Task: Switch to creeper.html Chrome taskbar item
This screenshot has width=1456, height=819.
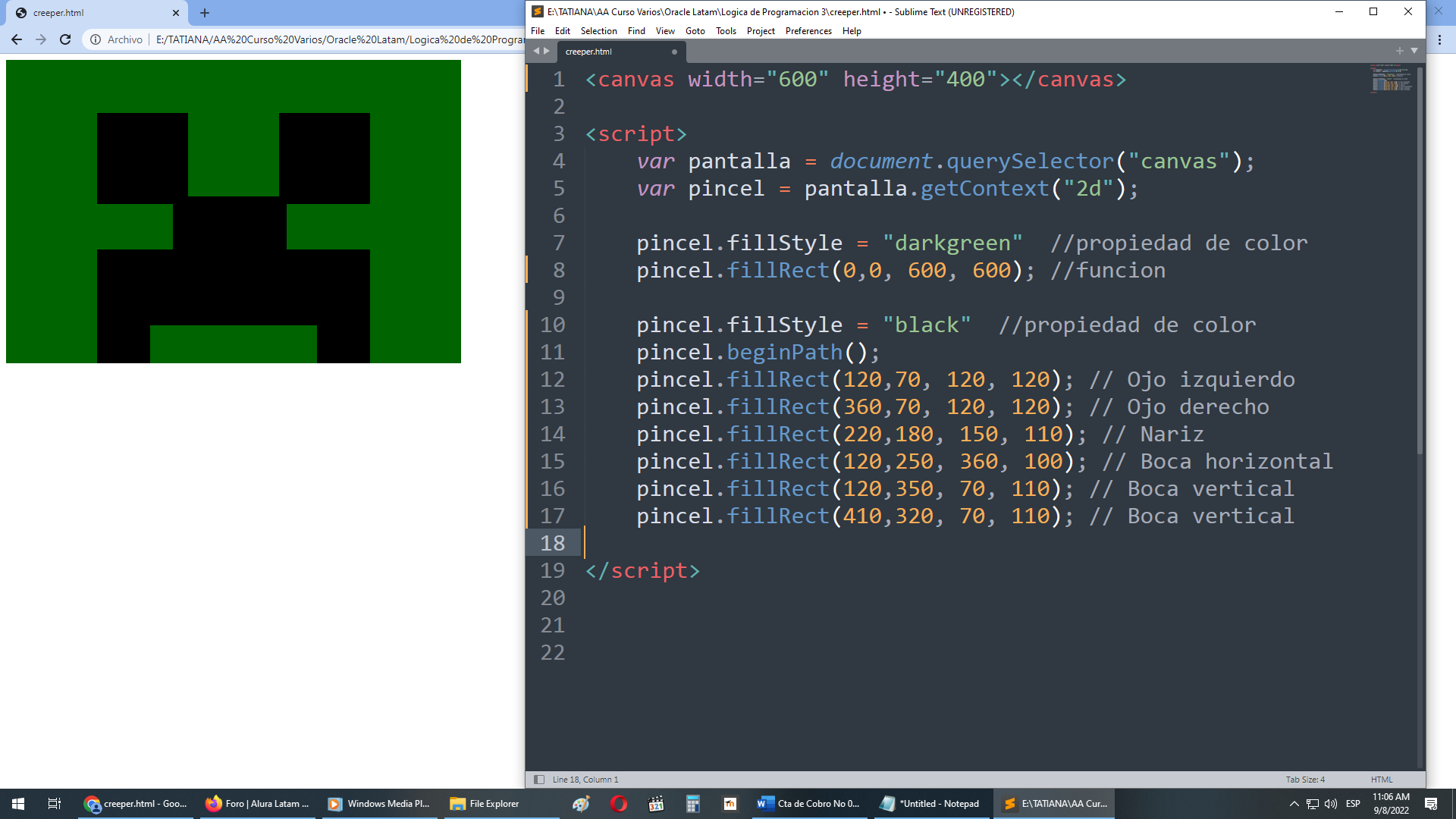Action: (x=136, y=804)
